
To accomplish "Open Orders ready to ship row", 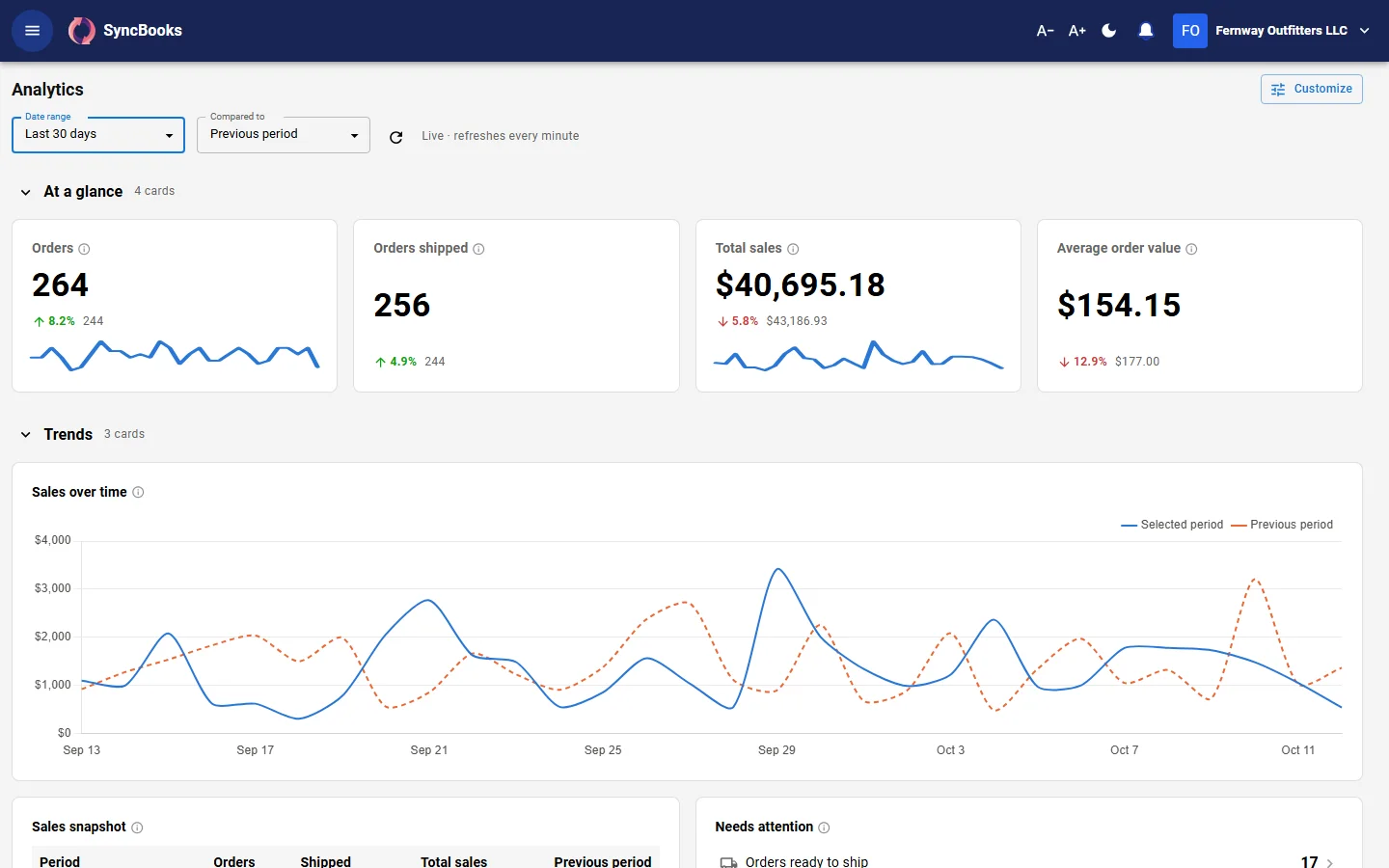I will (x=1028, y=861).
